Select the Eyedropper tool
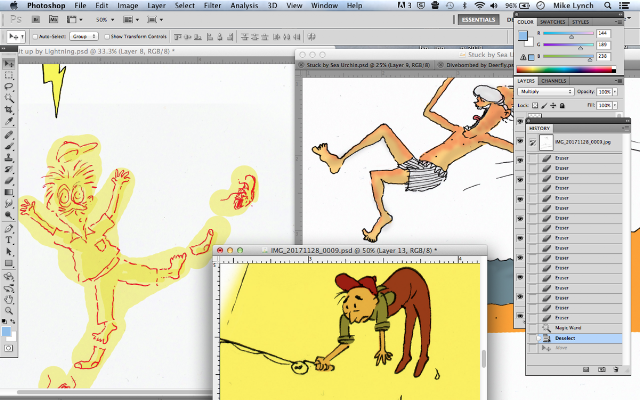640x400 pixels. click(9, 121)
